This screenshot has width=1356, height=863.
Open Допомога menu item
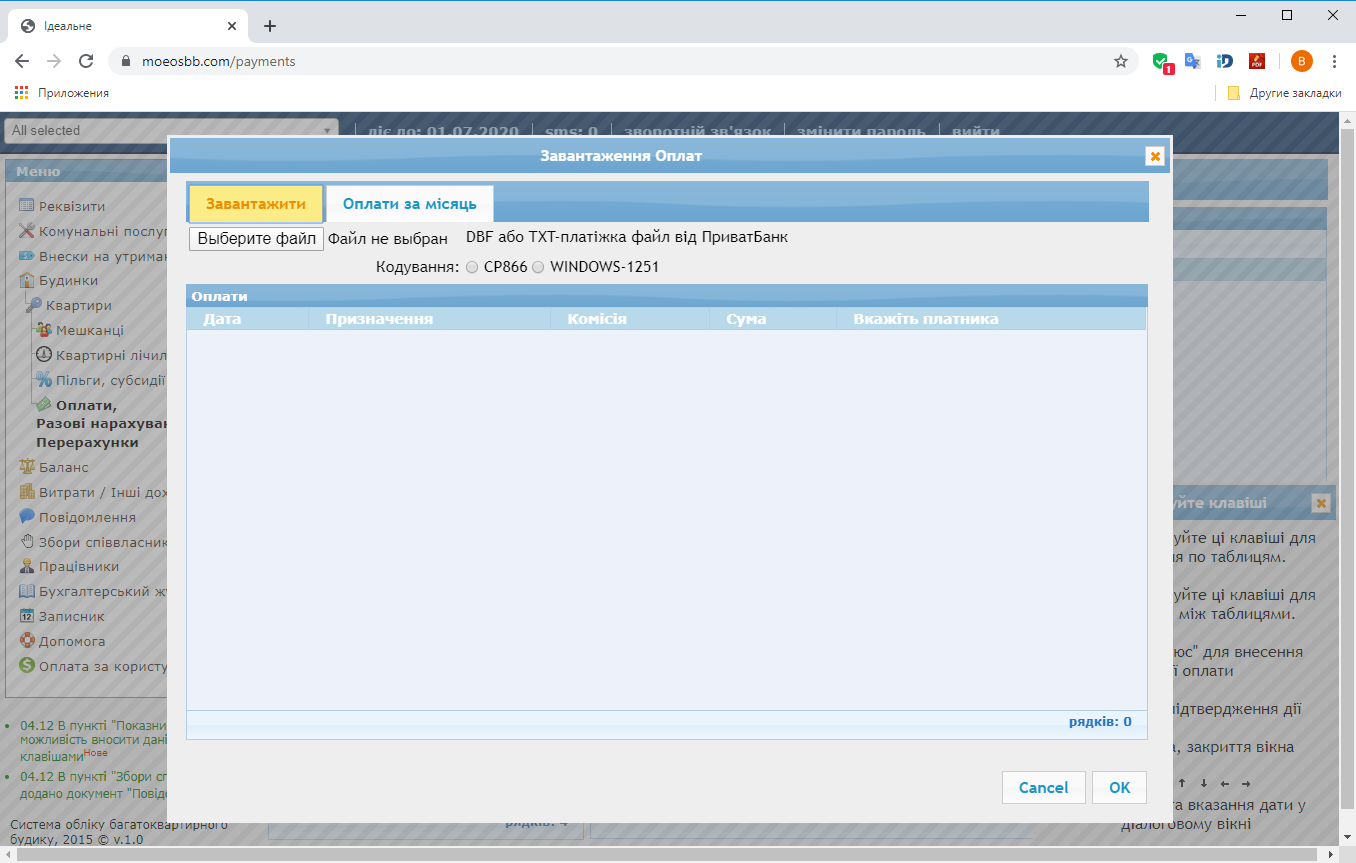pyautogui.click(x=72, y=641)
